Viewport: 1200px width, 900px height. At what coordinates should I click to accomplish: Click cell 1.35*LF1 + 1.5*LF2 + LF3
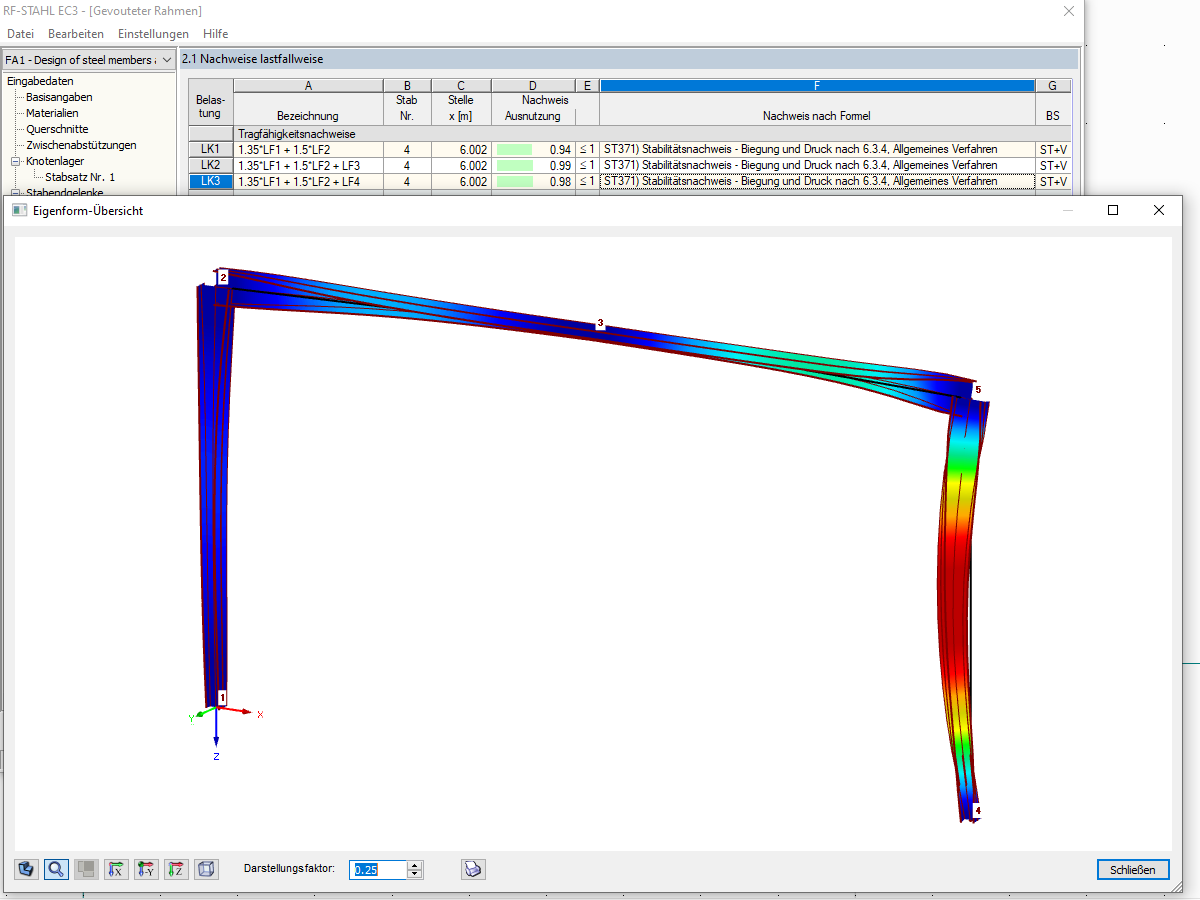pyautogui.click(x=308, y=165)
